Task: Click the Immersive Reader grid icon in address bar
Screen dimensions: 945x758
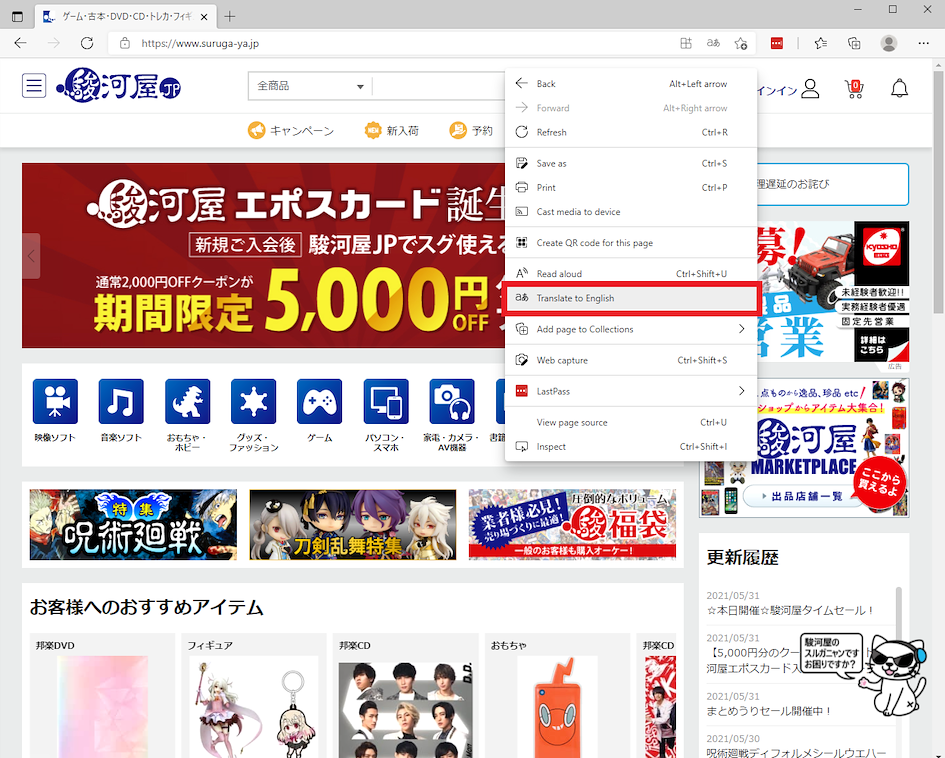Action: [686, 43]
